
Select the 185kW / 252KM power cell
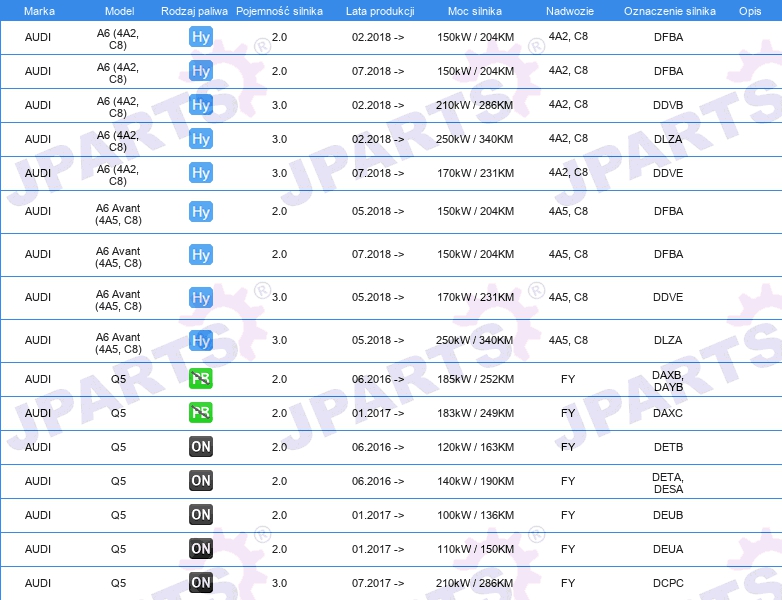tap(475, 379)
